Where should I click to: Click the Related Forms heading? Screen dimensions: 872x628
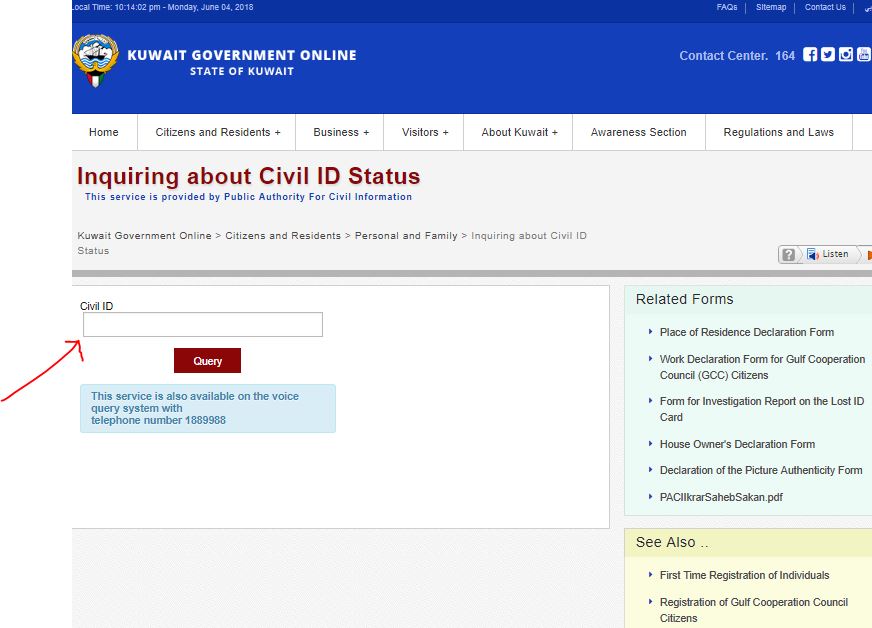pos(685,299)
